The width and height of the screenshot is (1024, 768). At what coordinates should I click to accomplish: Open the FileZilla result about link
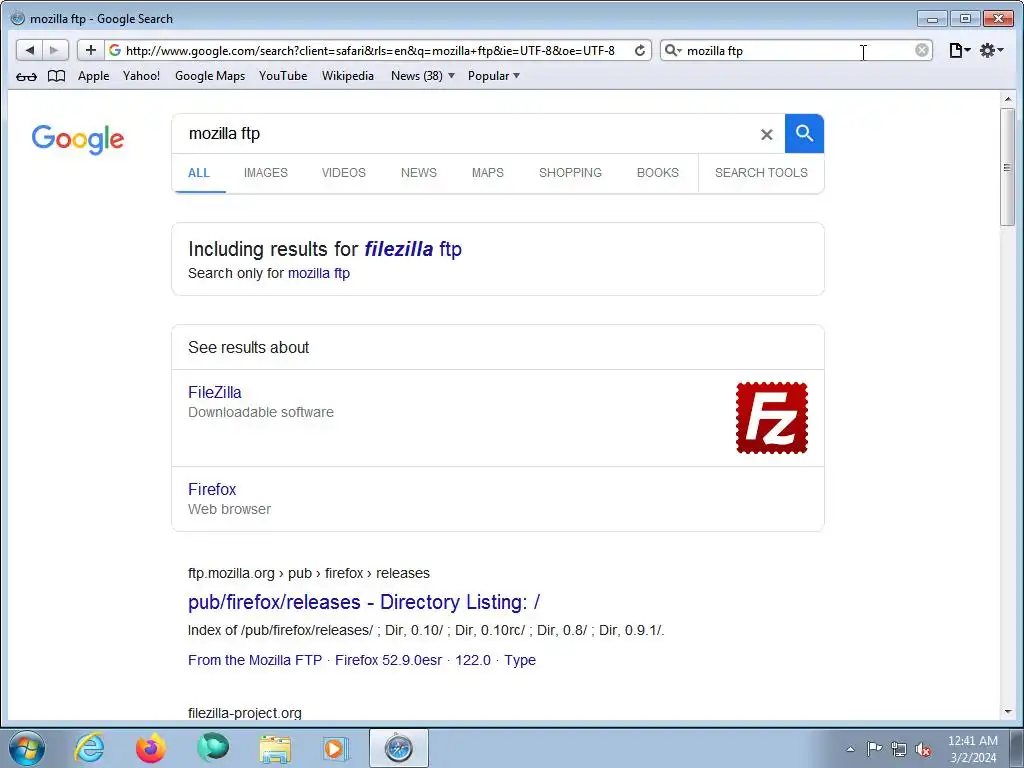pyautogui.click(x=215, y=392)
